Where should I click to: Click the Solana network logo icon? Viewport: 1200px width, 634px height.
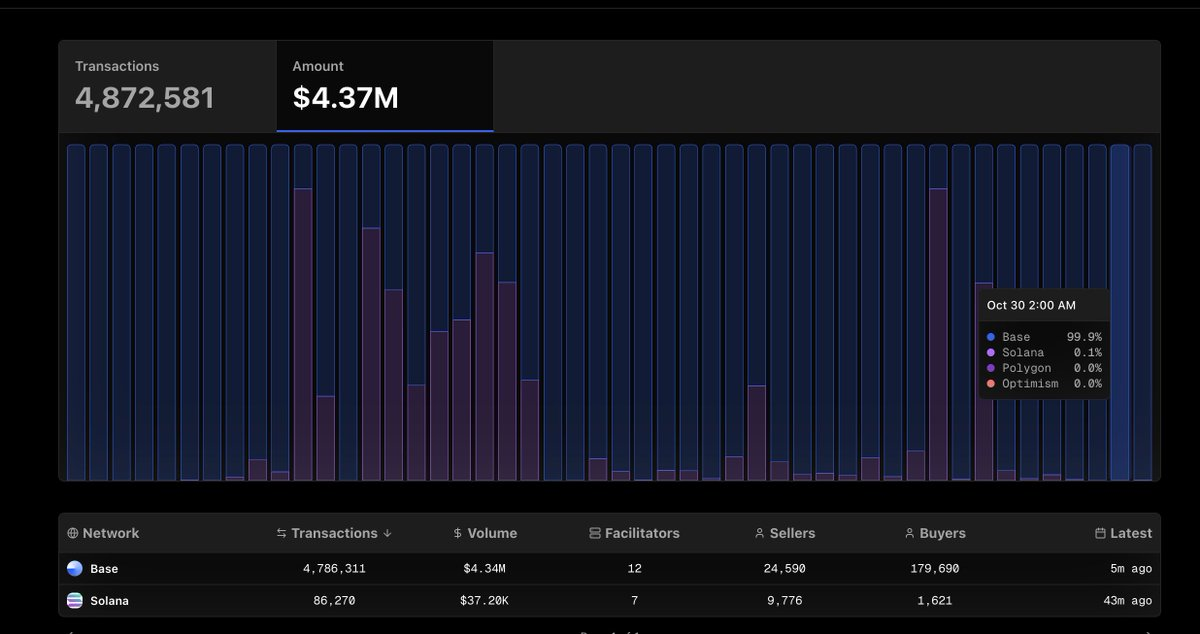75,601
